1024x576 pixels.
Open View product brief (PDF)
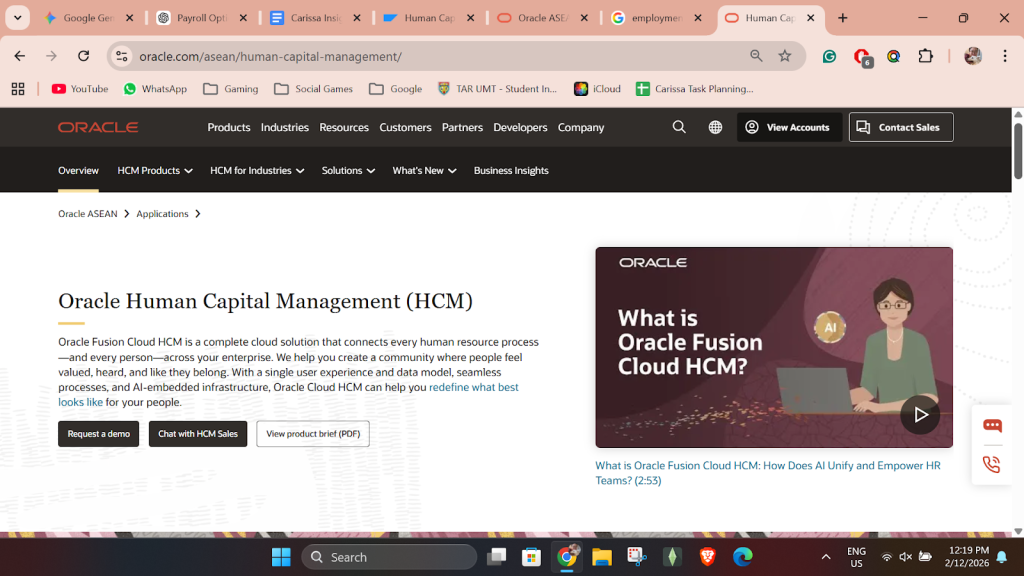coord(313,434)
